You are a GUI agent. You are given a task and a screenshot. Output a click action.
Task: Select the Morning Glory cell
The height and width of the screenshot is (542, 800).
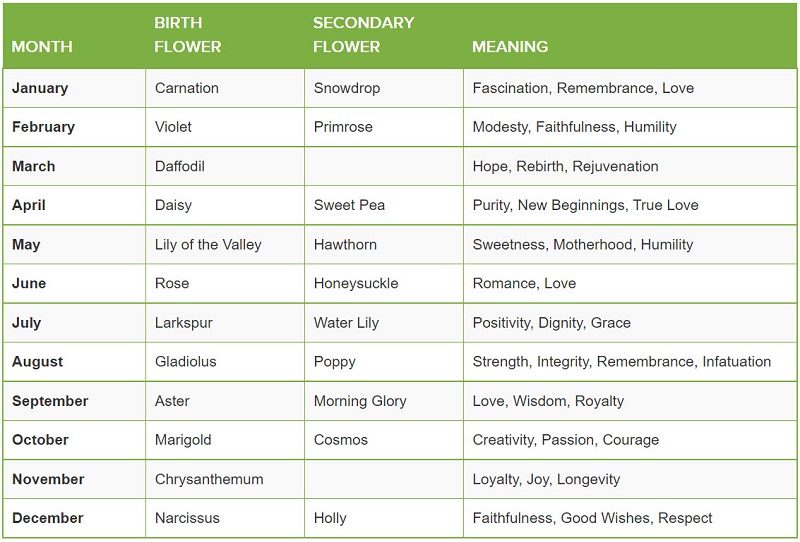tap(360, 401)
